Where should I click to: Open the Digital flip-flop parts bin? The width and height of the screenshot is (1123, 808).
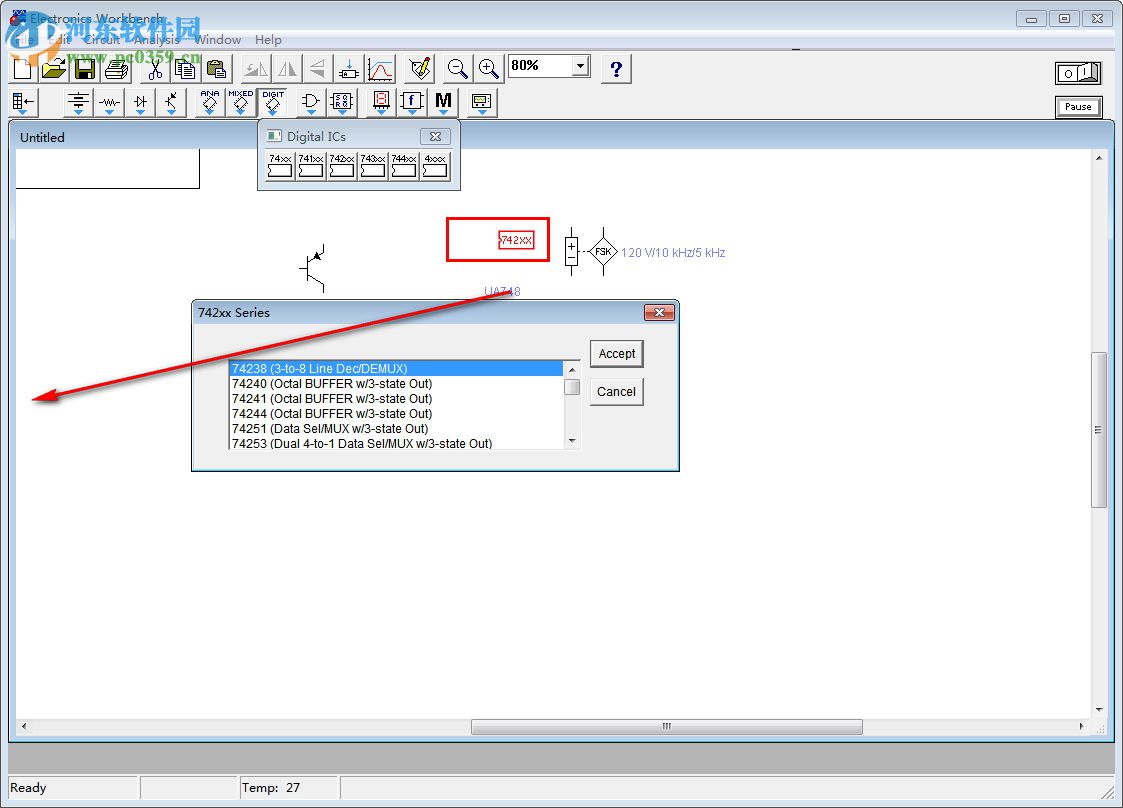point(342,102)
